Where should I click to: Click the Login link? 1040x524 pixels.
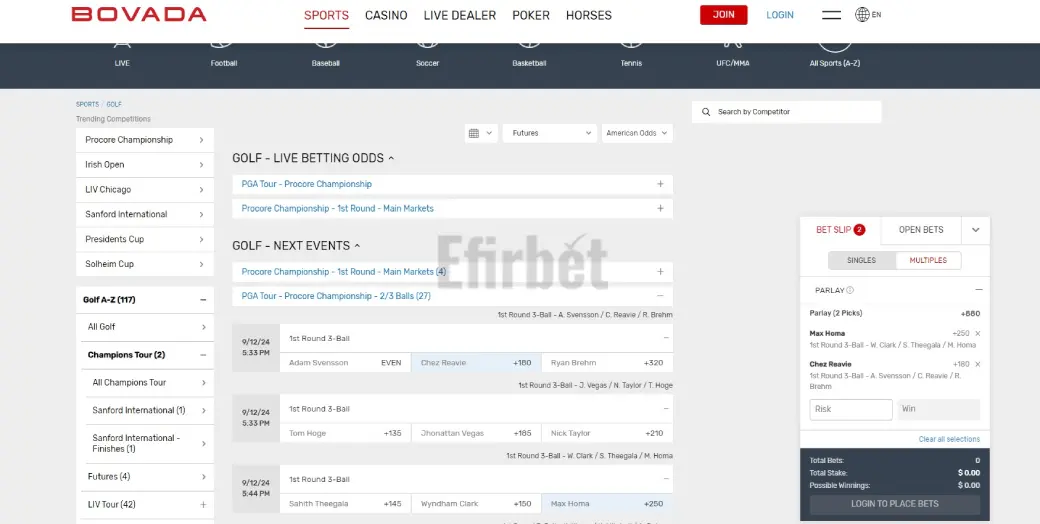point(780,15)
